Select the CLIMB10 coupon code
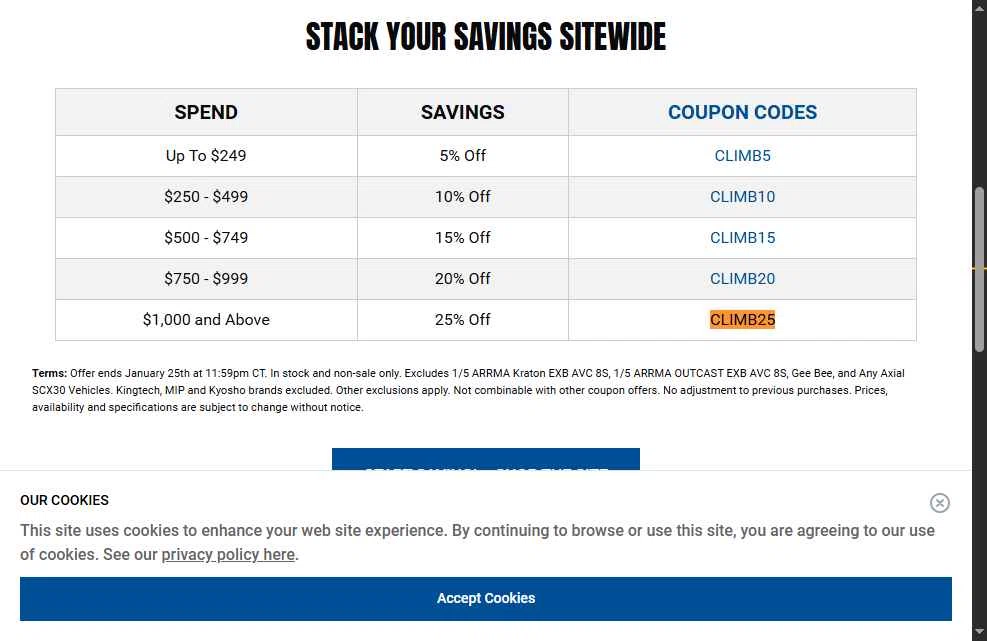The height and width of the screenshot is (641, 987). click(742, 197)
